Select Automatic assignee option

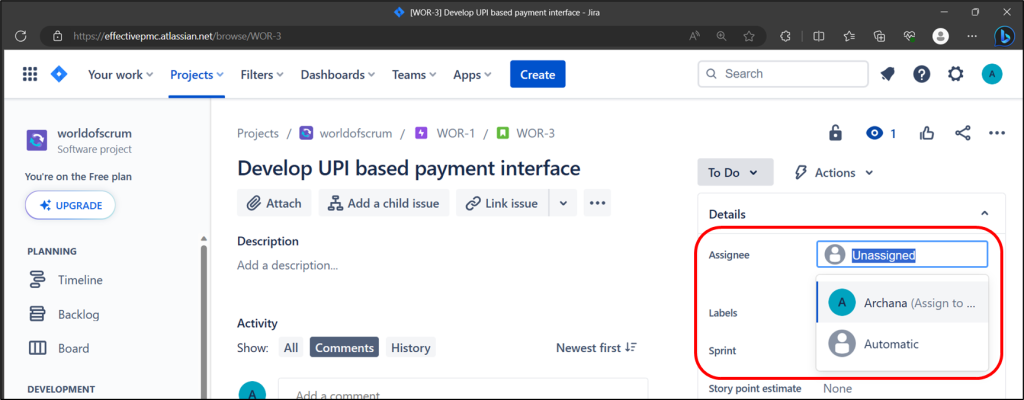(x=902, y=344)
